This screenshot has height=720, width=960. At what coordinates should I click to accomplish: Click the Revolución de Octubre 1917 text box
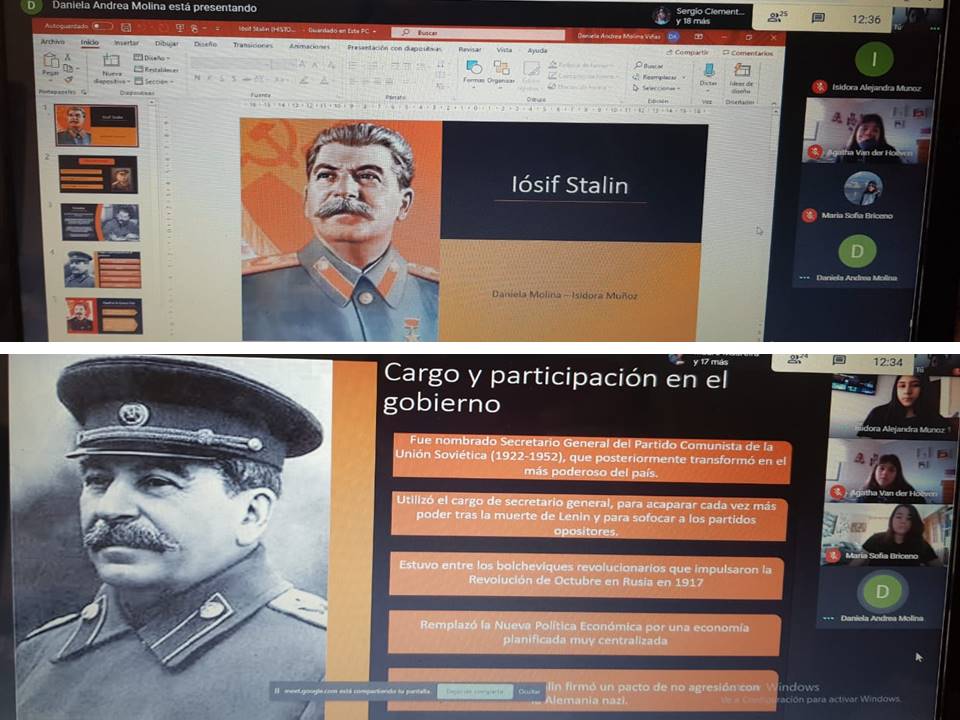587,574
